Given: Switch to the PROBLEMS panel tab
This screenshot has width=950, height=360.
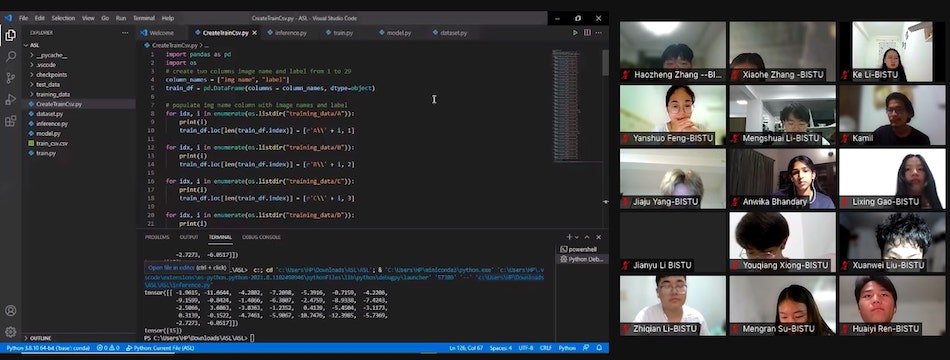Looking at the screenshot, I should click(157, 237).
